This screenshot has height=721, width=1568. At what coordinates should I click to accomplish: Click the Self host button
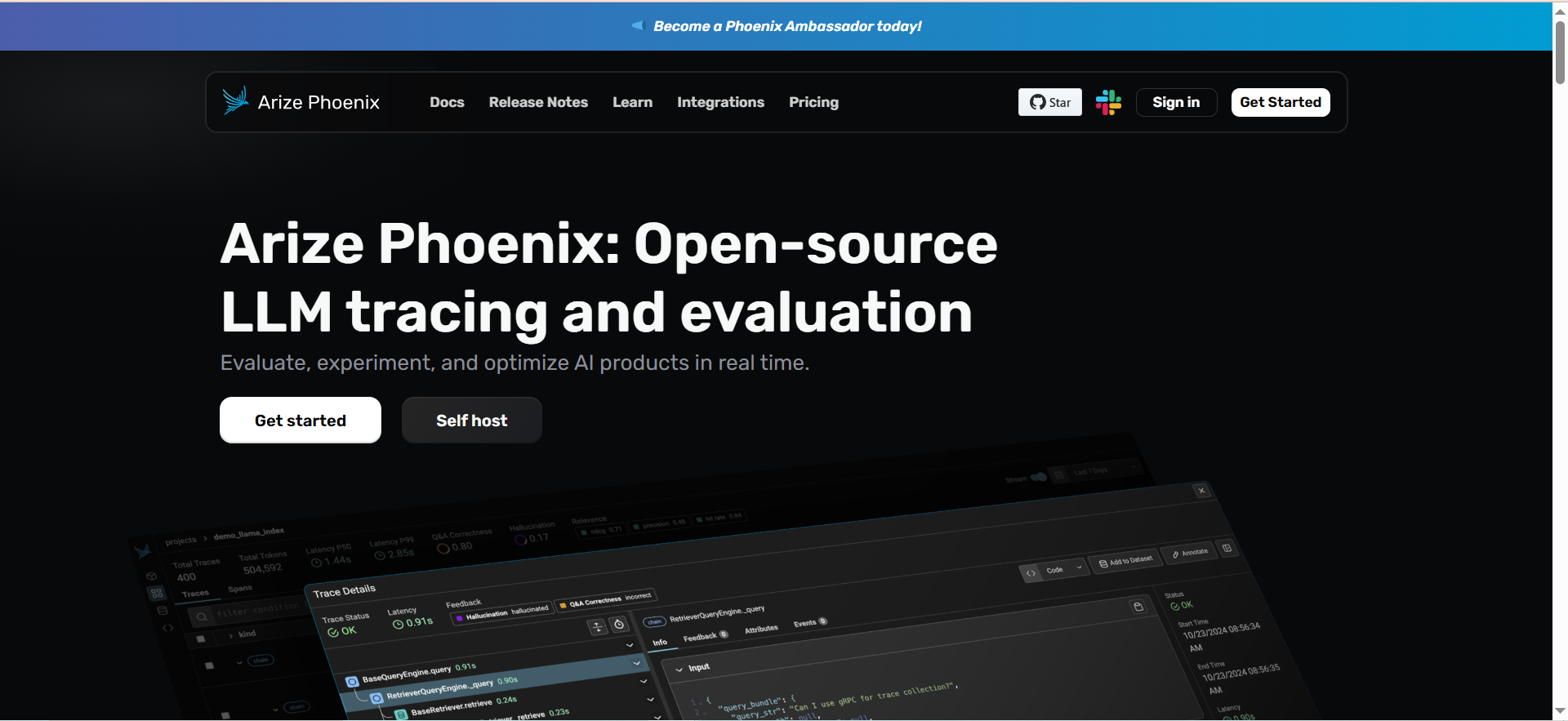tap(471, 421)
